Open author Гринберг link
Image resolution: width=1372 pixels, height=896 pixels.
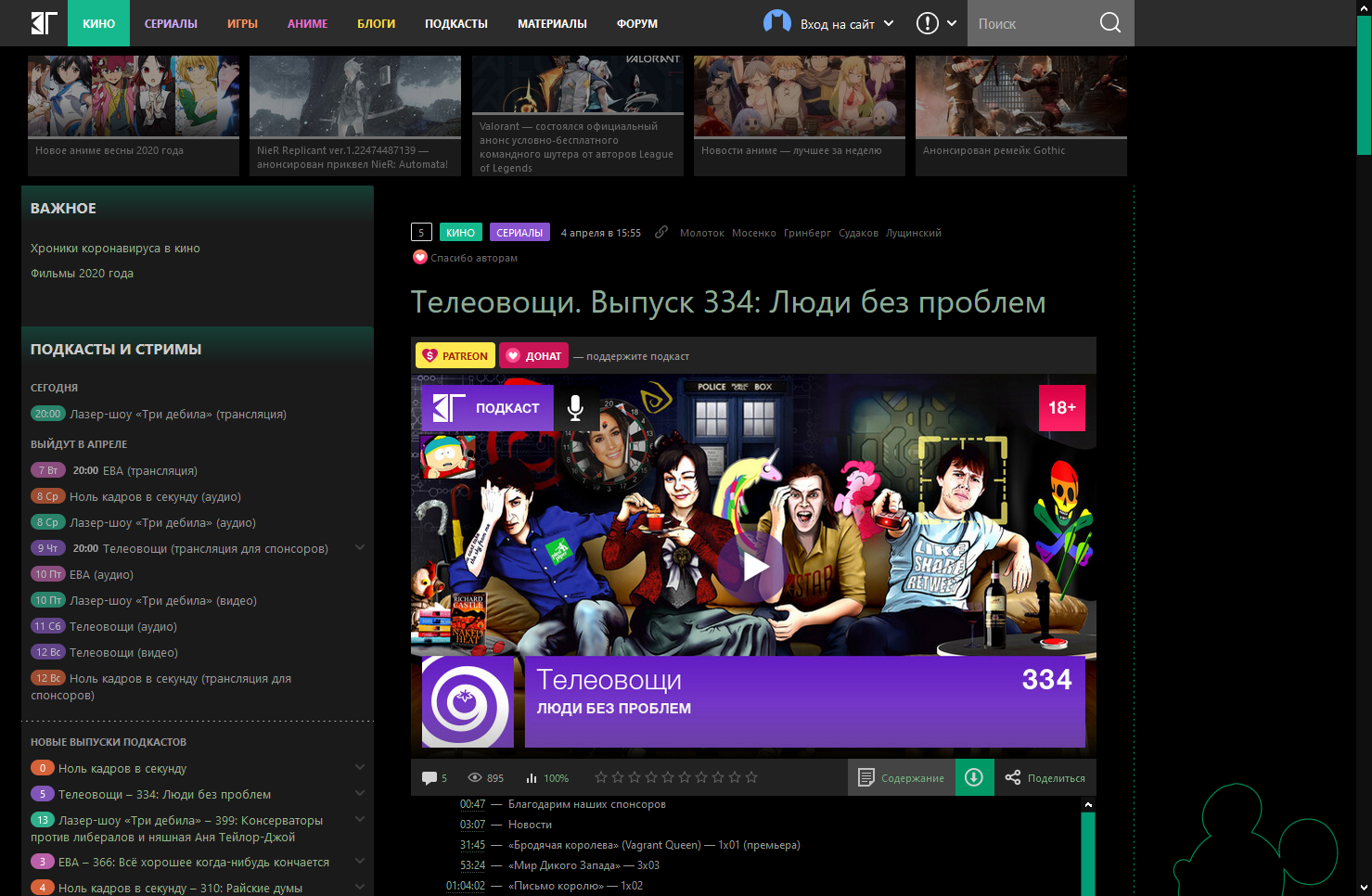pyautogui.click(x=807, y=233)
